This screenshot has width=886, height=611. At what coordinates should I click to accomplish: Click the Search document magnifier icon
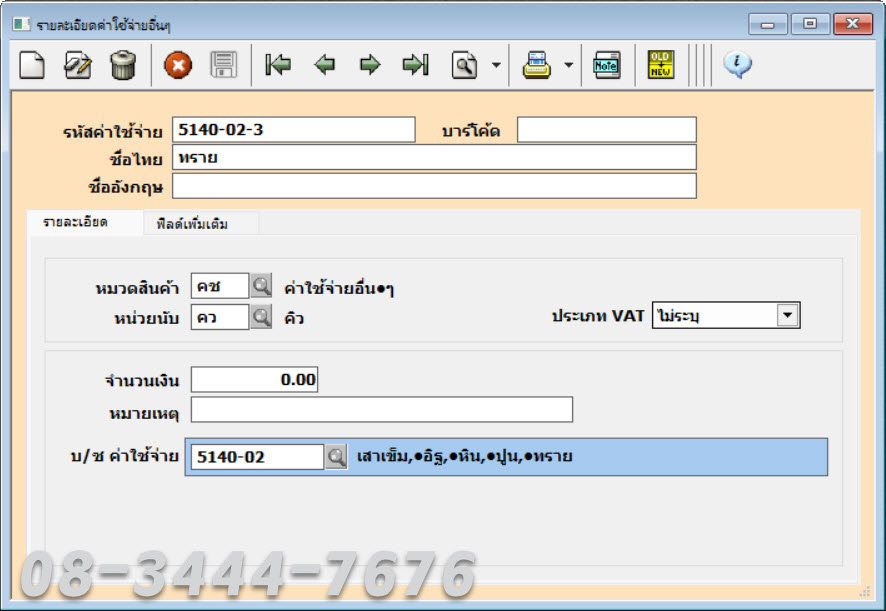(464, 66)
